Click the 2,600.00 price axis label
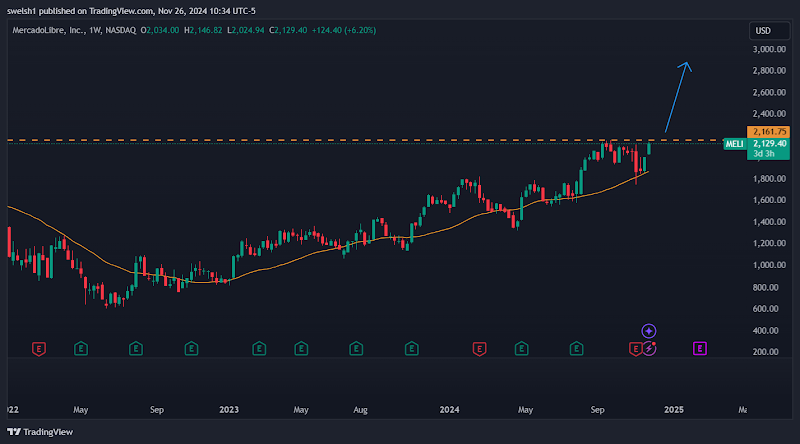Screen dimensions: 800x444 pos(769,92)
